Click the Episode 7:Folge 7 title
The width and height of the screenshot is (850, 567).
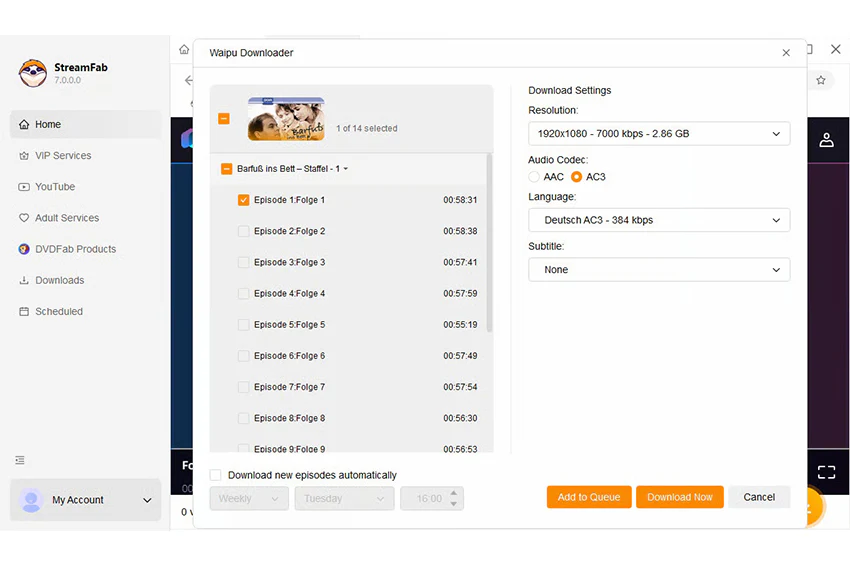tap(289, 387)
